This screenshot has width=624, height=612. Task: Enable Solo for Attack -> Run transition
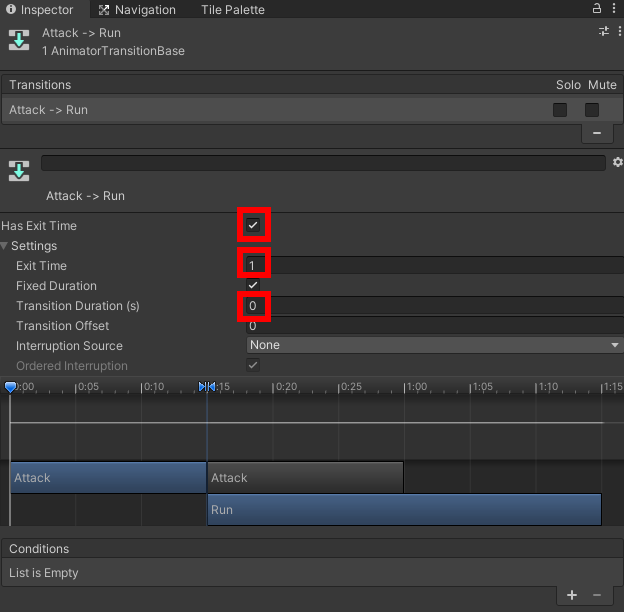click(560, 110)
